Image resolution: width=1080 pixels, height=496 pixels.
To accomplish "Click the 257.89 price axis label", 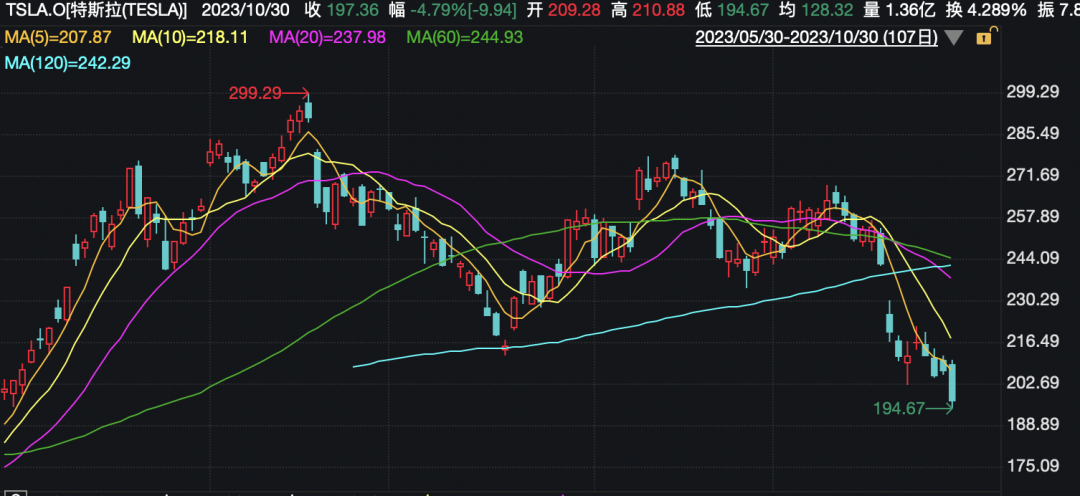I will 1032,217.
